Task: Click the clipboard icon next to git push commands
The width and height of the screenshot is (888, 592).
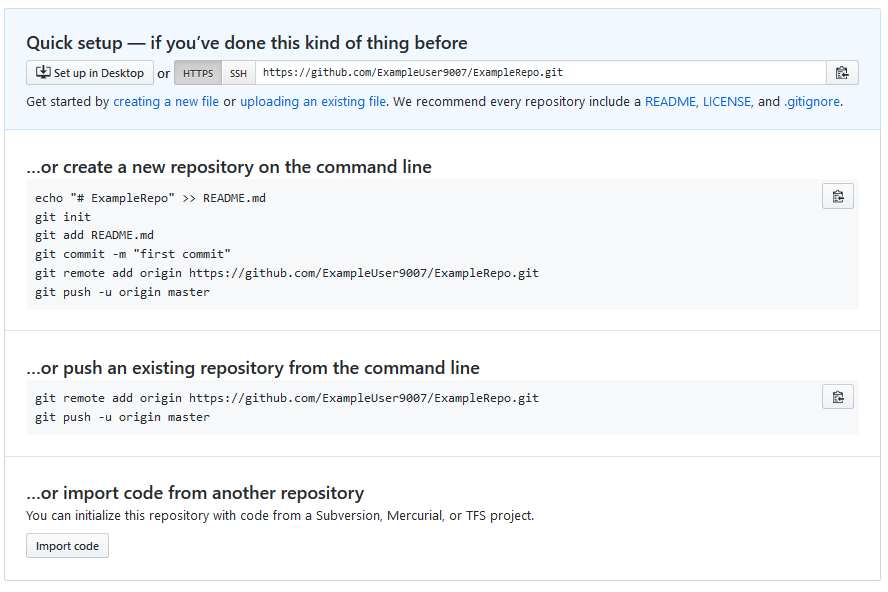Action: coord(837,396)
